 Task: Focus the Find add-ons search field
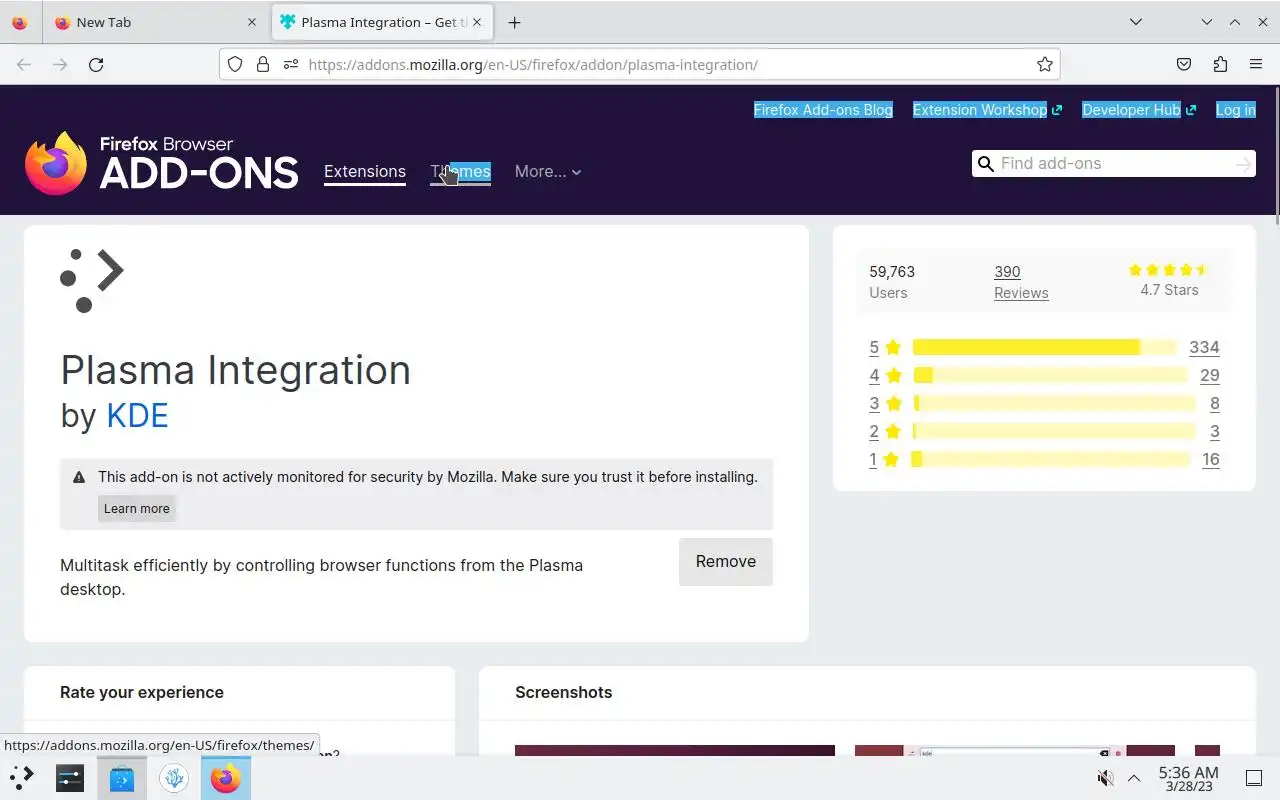coord(1115,163)
